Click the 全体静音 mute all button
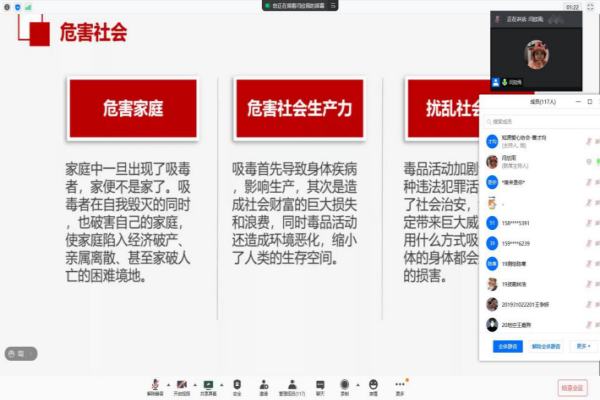 pos(506,346)
